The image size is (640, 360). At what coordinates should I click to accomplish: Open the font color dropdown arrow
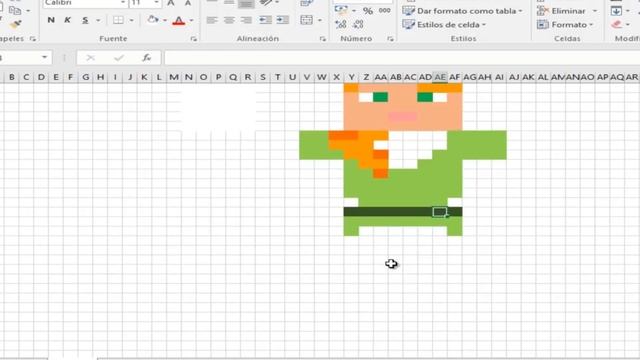[x=191, y=20]
